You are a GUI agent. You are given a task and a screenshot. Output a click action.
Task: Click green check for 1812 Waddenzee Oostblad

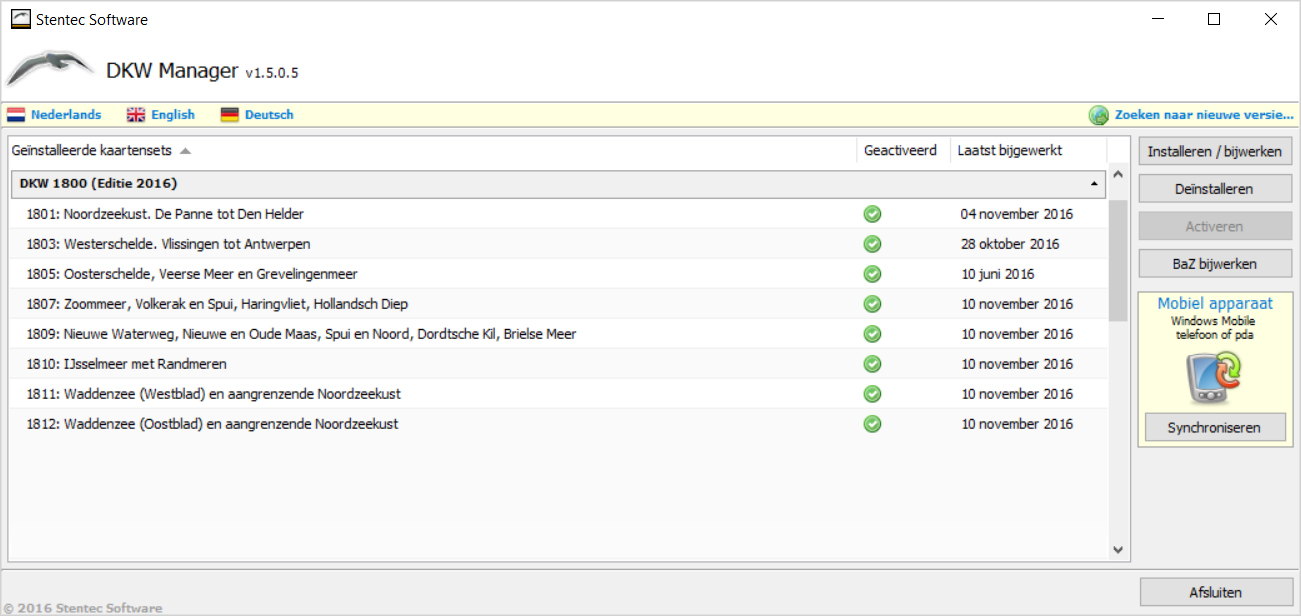pos(872,424)
